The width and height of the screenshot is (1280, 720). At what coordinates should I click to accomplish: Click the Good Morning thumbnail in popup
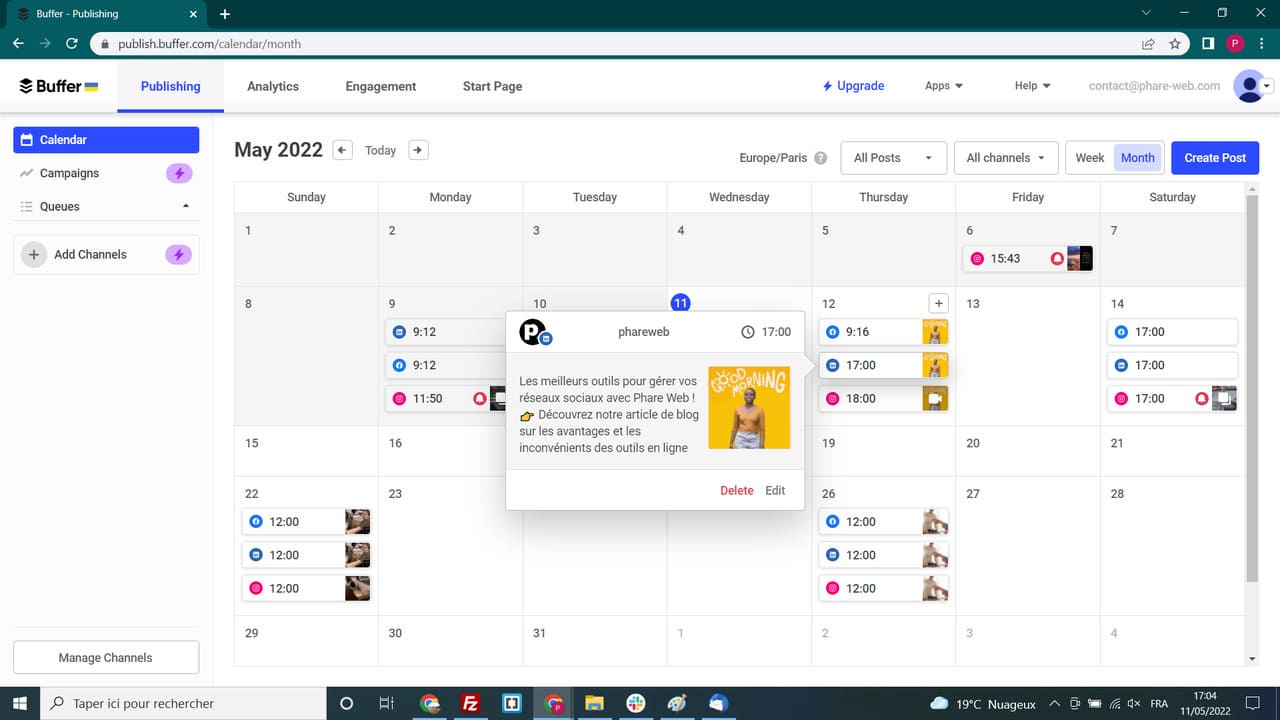pos(749,407)
